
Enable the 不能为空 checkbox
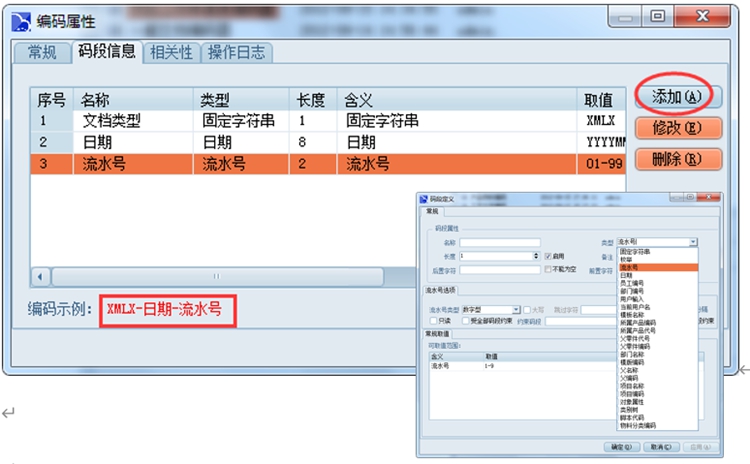pyautogui.click(x=547, y=269)
